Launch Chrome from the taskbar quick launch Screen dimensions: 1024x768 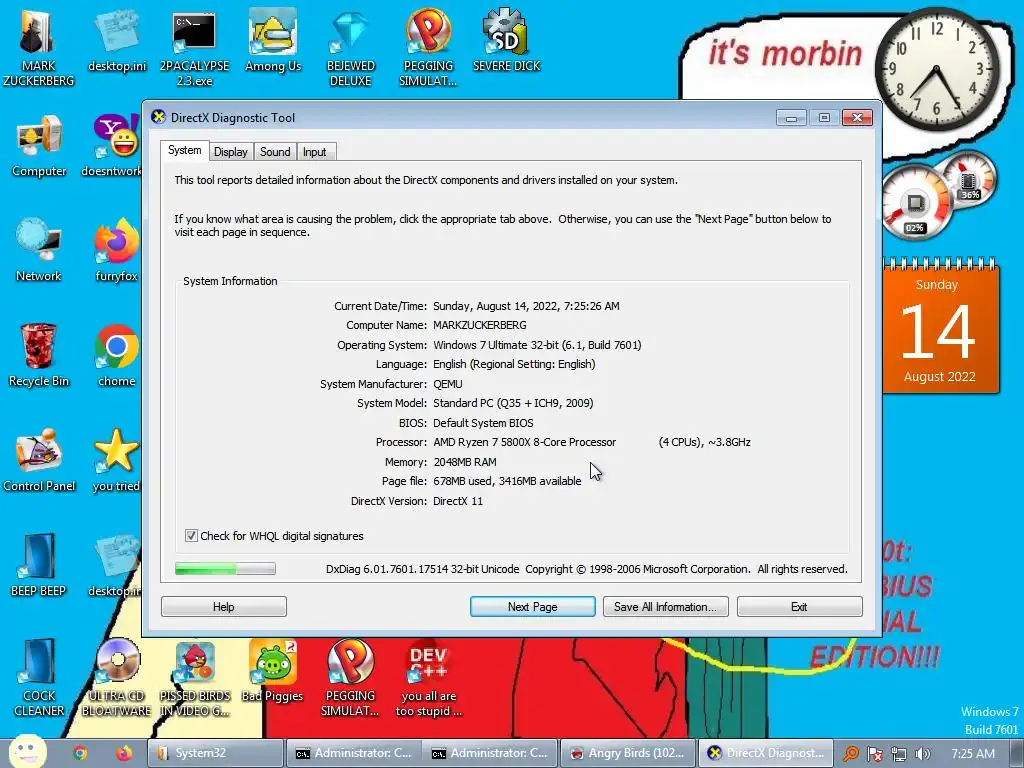click(80, 753)
